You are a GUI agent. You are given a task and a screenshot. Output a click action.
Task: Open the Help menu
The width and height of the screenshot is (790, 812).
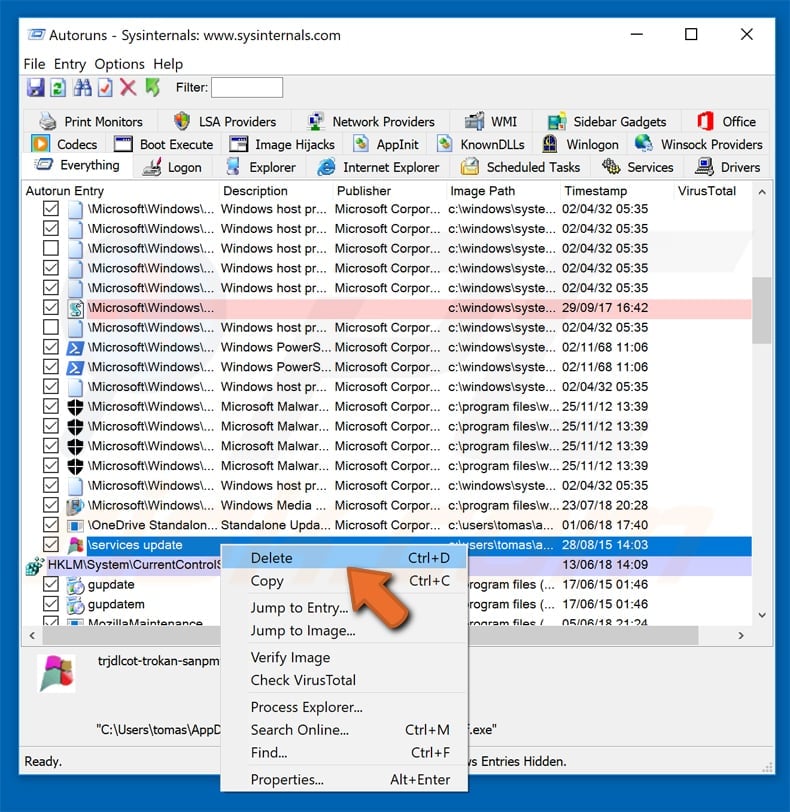[168, 64]
